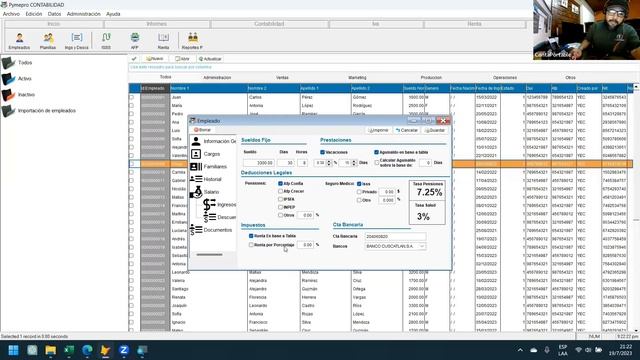Increase the vacation percentage spinner
The height and width of the screenshot is (360, 640).
329,161
